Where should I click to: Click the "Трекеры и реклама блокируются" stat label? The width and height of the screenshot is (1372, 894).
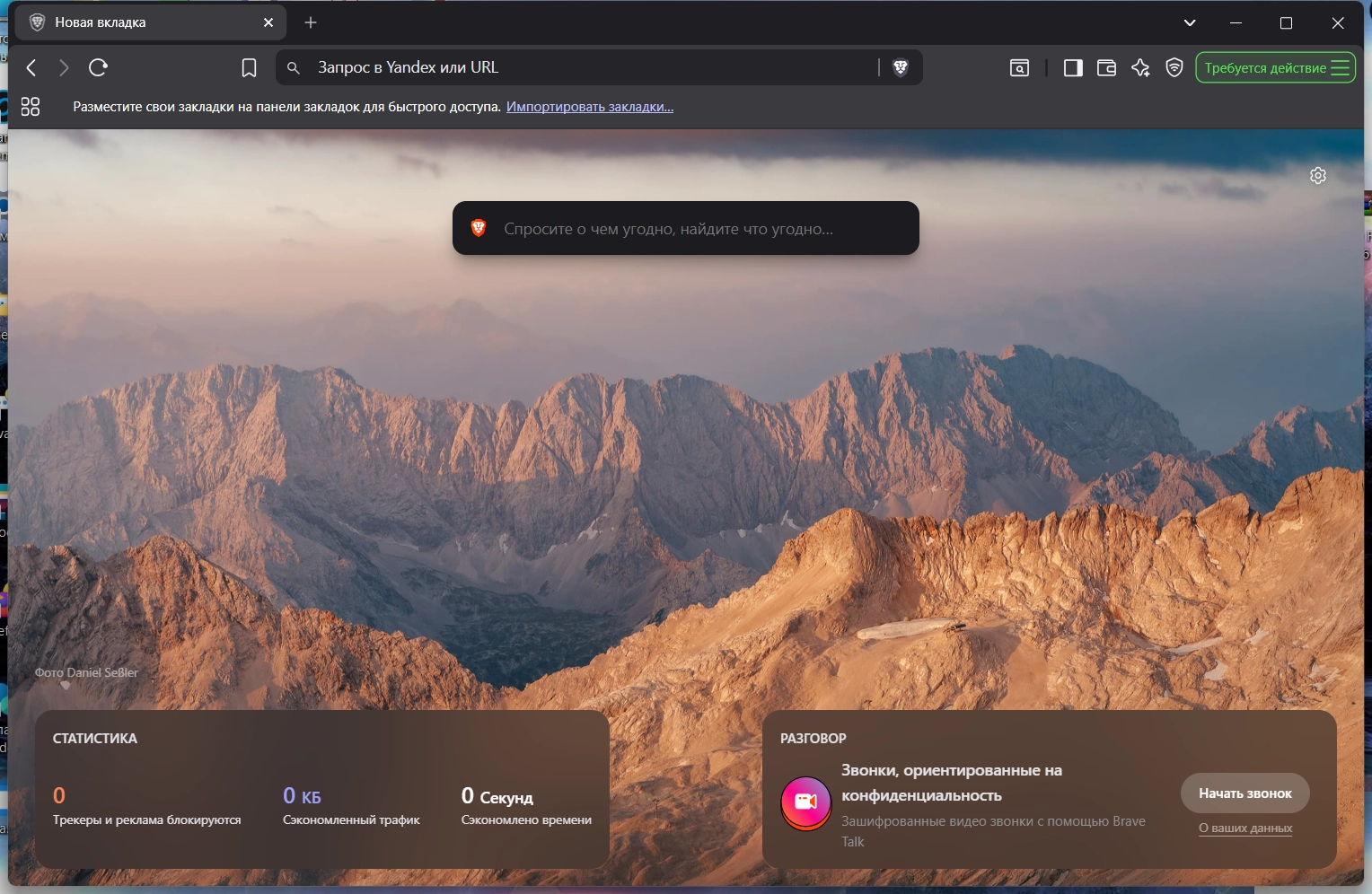point(147,819)
